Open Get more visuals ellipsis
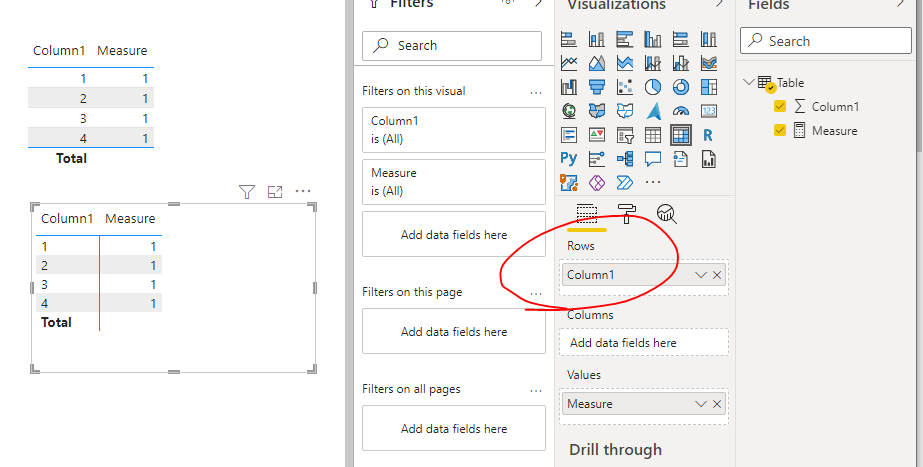The image size is (923, 467). (653, 183)
